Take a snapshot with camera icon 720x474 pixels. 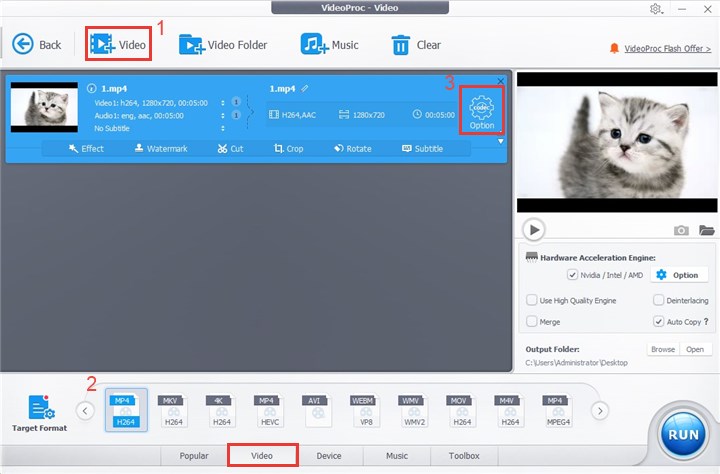(x=681, y=230)
